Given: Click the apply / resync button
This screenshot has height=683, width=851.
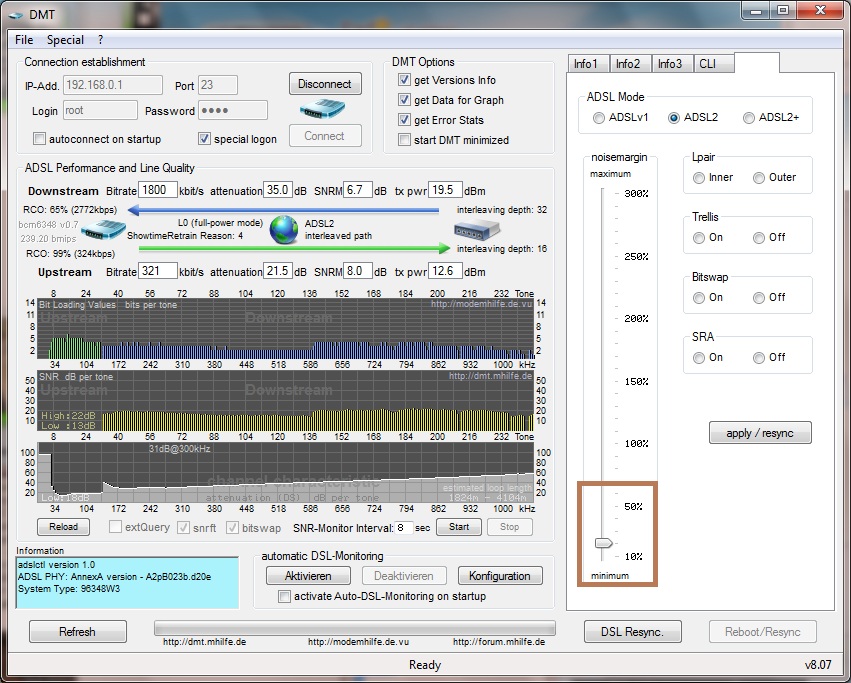Looking at the screenshot, I should coord(760,433).
